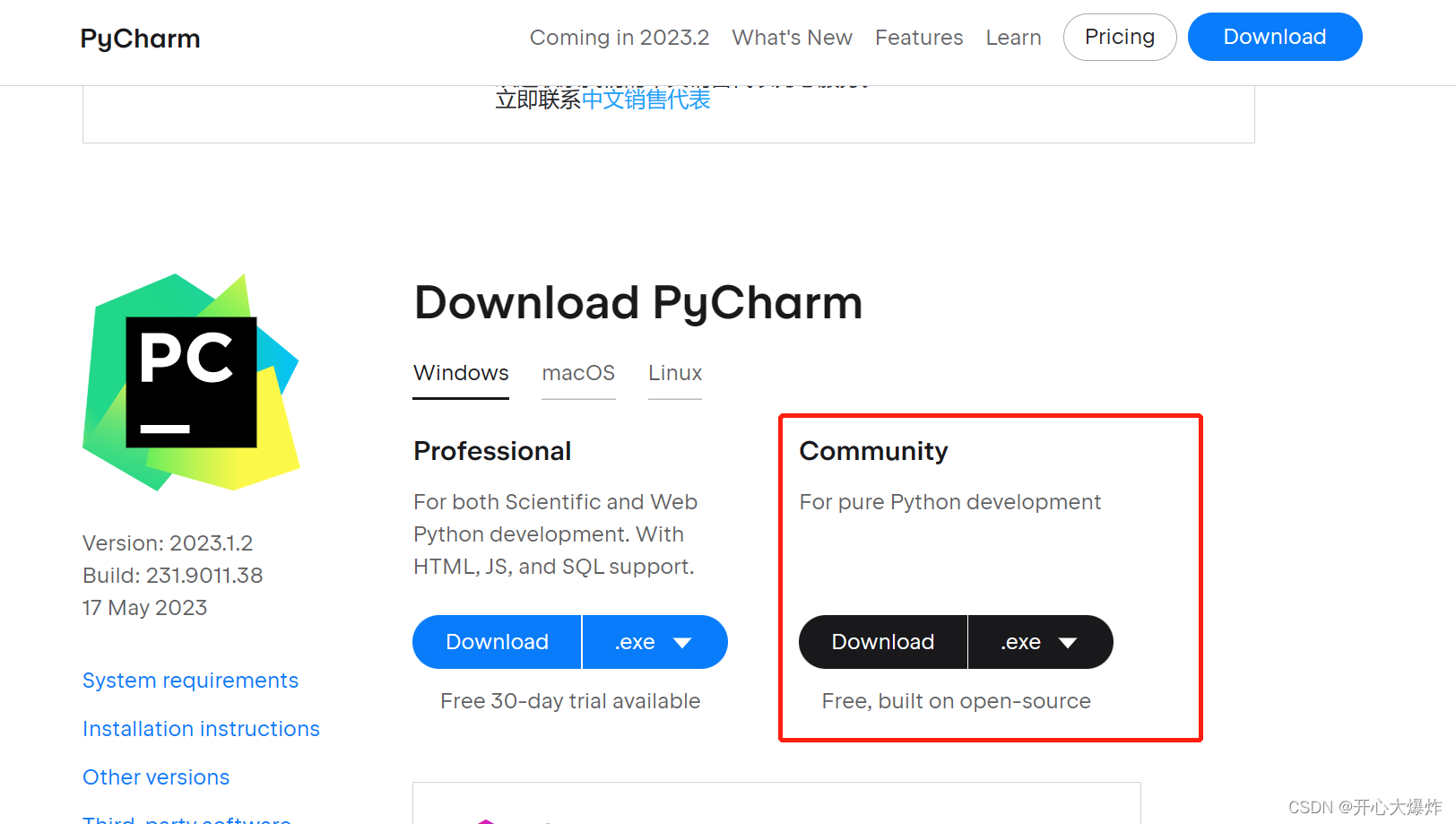This screenshot has width=1456, height=824.
Task: Open the Learn menu item
Action: (x=1013, y=38)
